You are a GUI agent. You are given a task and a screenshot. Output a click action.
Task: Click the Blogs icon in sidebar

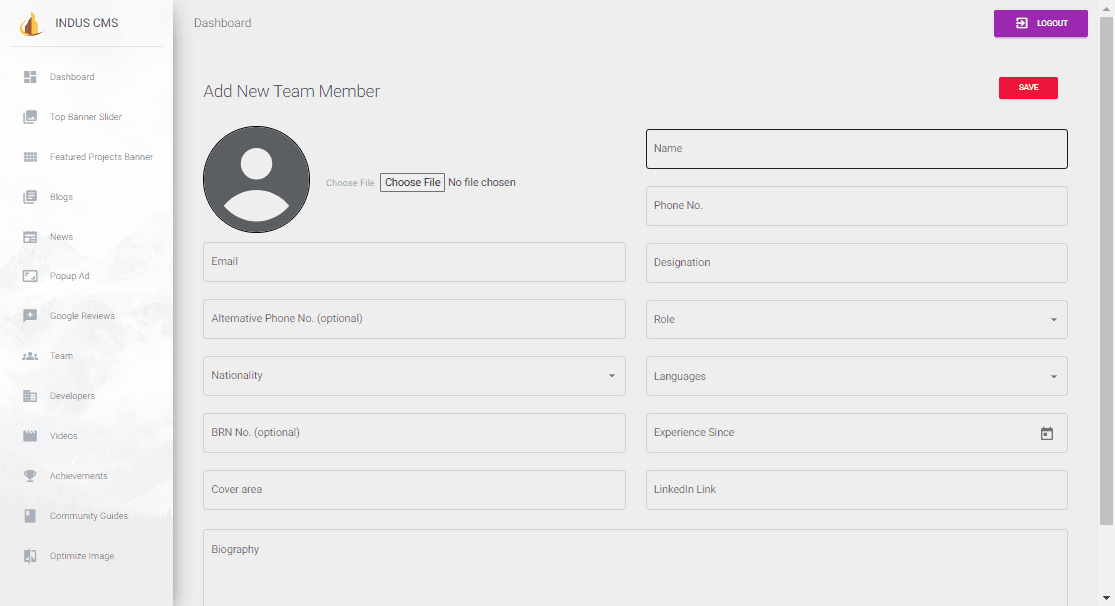point(30,197)
